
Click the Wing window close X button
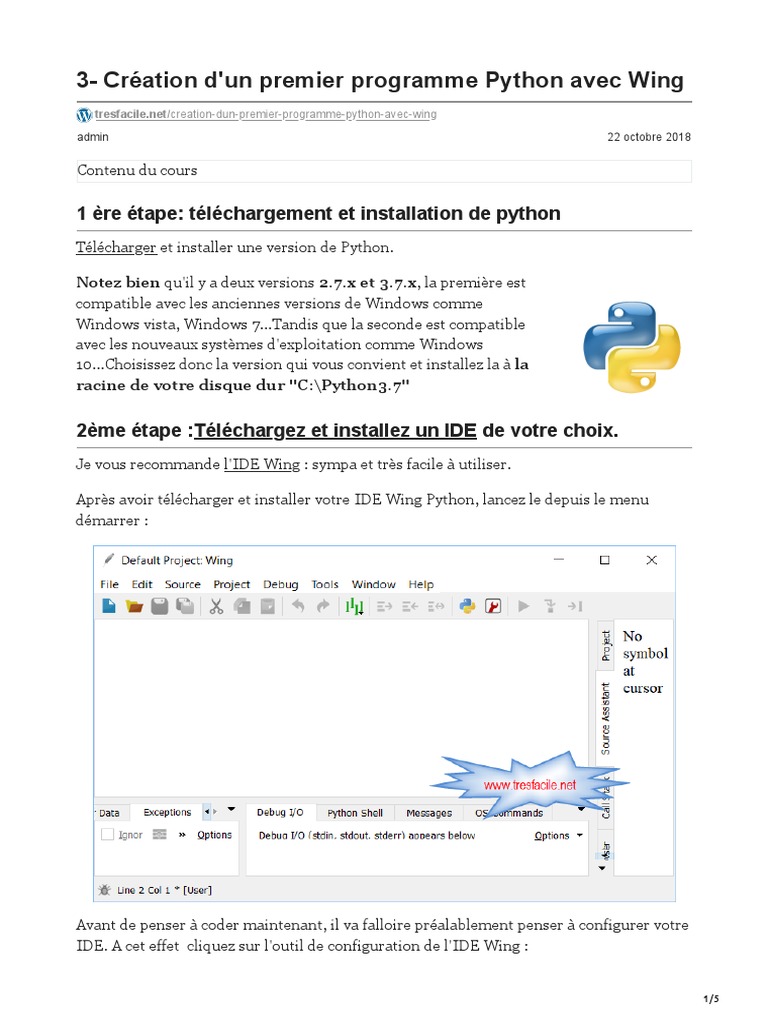click(x=651, y=560)
